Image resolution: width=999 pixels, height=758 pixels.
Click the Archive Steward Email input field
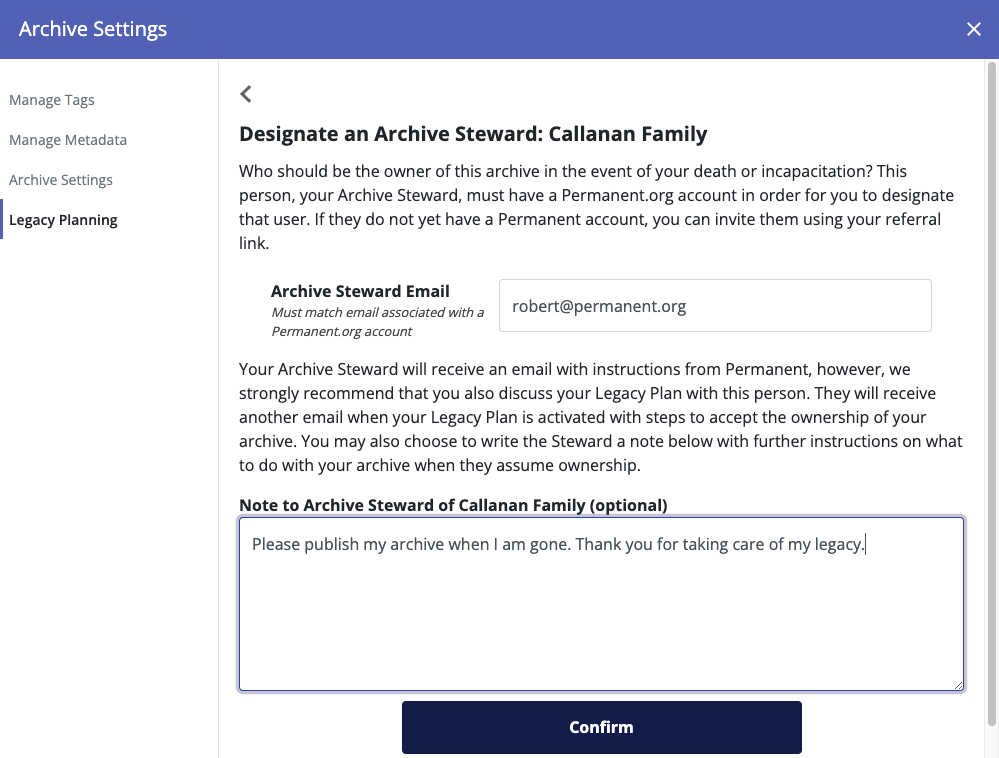click(x=715, y=306)
